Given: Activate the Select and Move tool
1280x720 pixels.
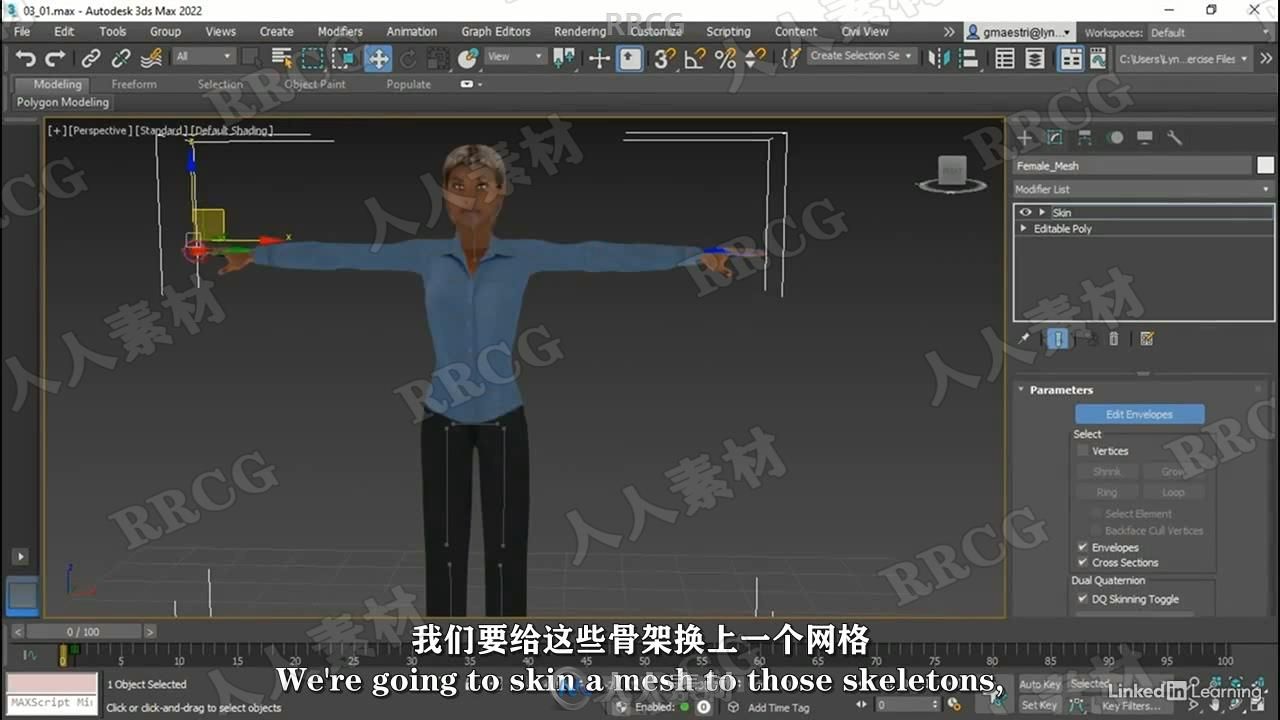Looking at the screenshot, I should [378, 58].
